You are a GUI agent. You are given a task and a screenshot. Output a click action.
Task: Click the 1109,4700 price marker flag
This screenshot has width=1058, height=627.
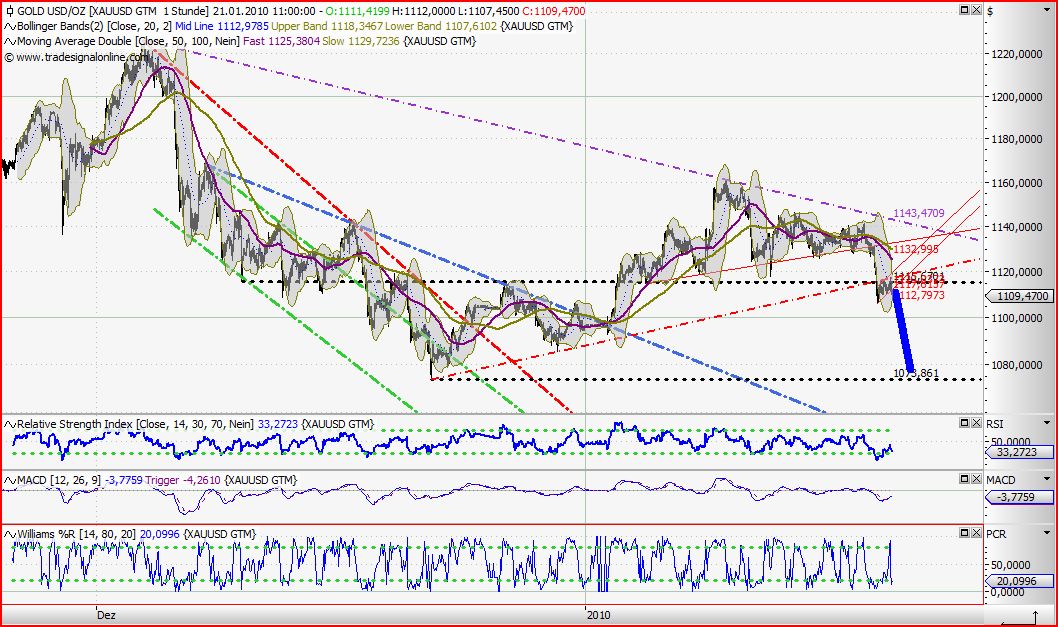[1021, 296]
